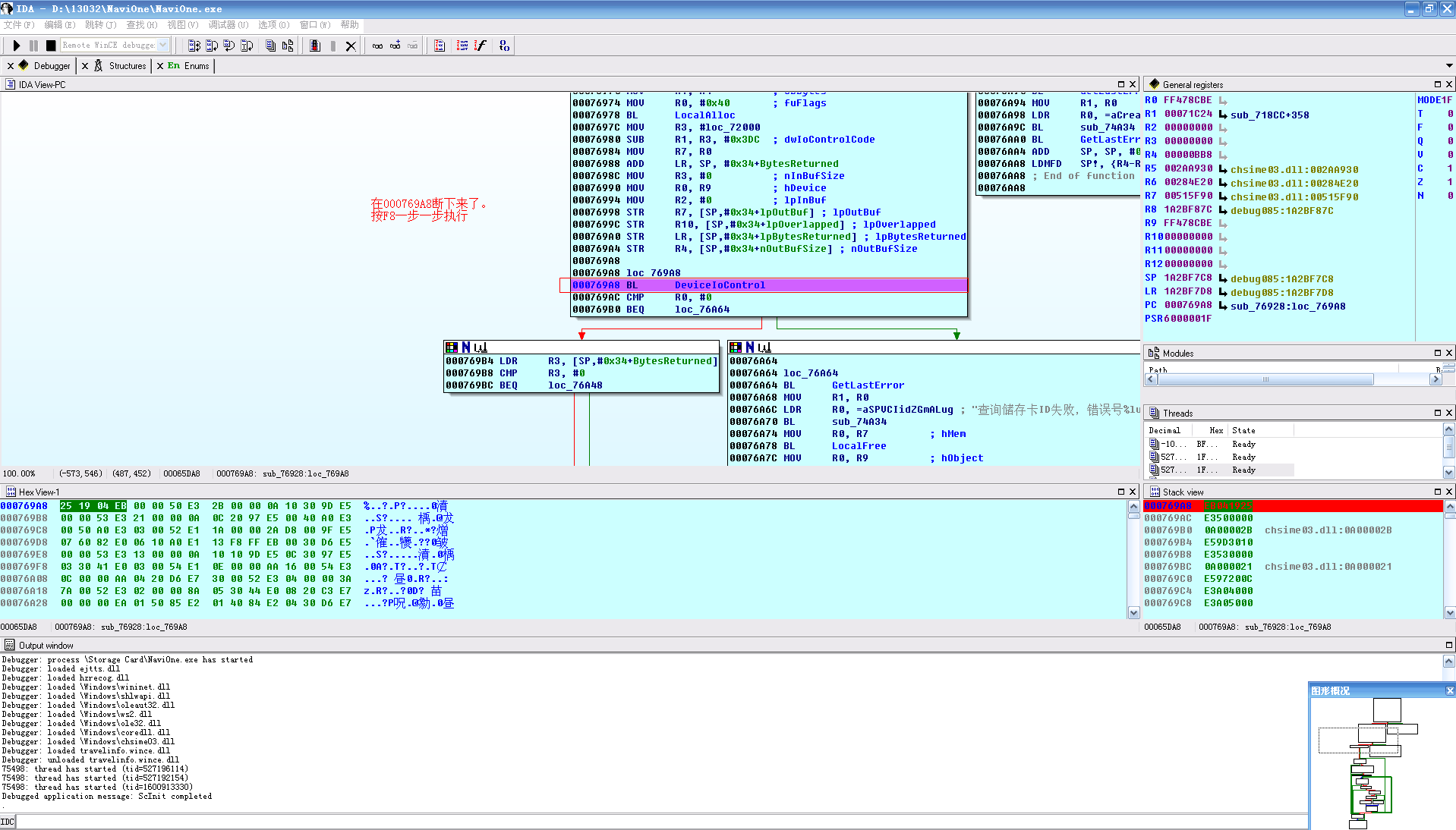Click the add watch glasses-plus icon
The width and height of the screenshot is (1456, 830).
(x=395, y=46)
